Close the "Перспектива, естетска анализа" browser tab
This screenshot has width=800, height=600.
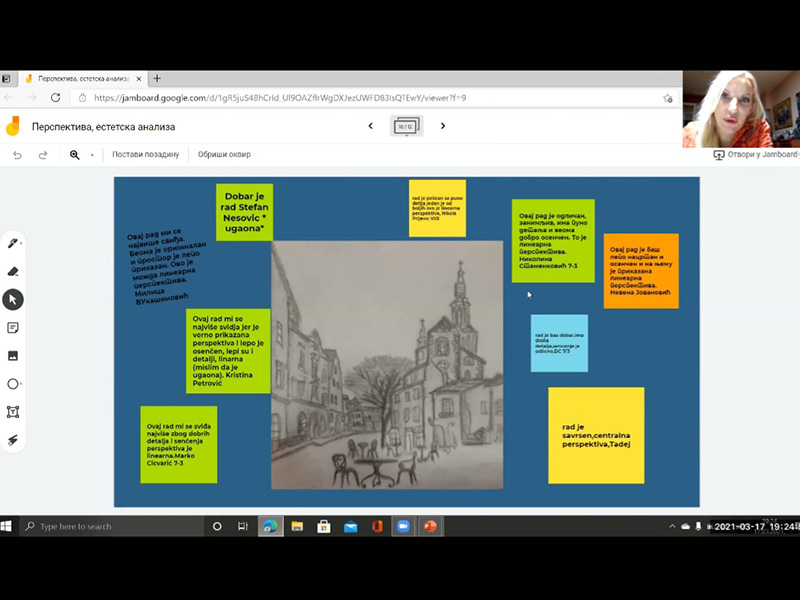[139, 79]
